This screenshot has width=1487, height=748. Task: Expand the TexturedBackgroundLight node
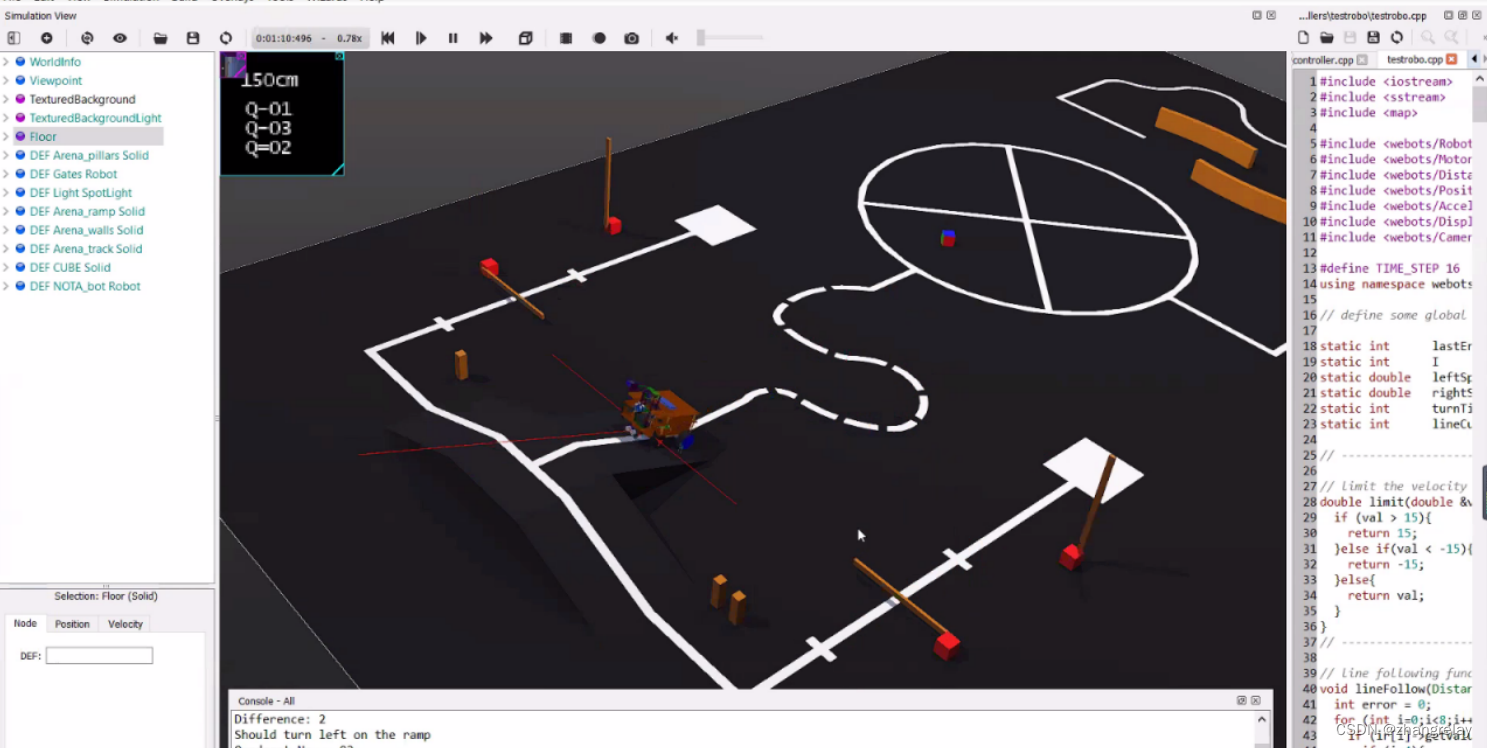(6, 118)
